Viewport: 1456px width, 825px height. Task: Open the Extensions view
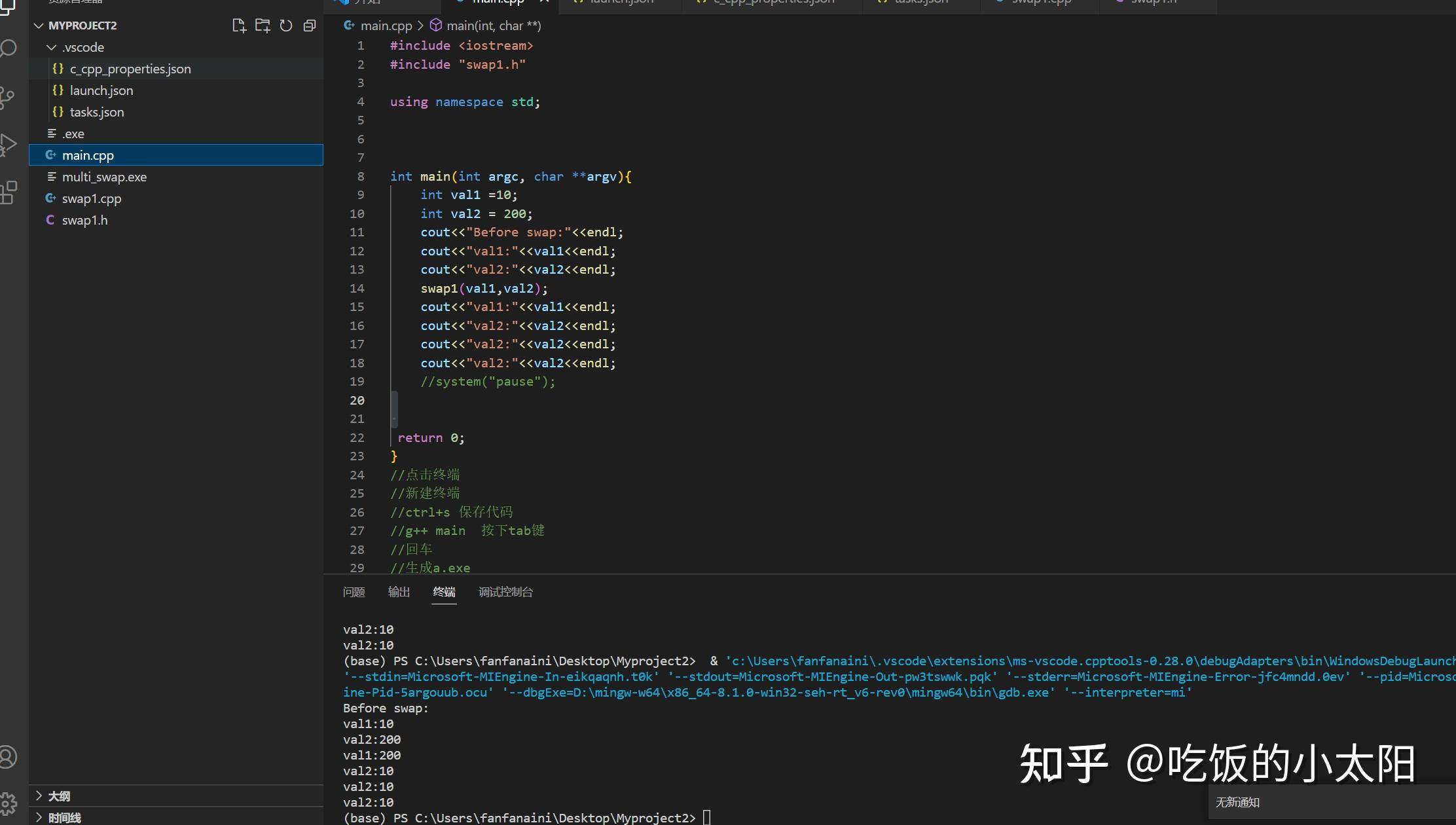pyautogui.click(x=8, y=192)
